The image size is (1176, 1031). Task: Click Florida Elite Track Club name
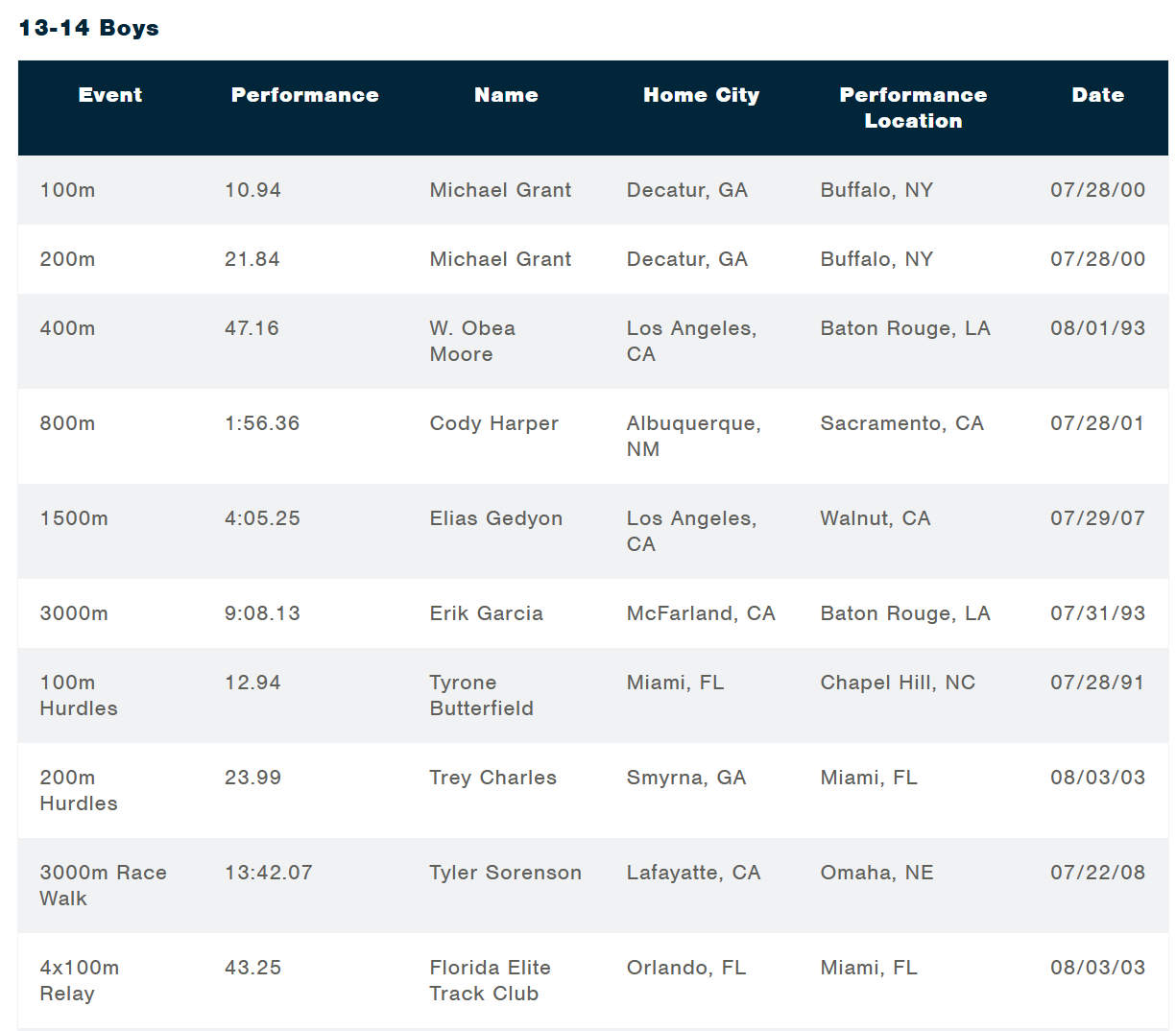point(490,980)
